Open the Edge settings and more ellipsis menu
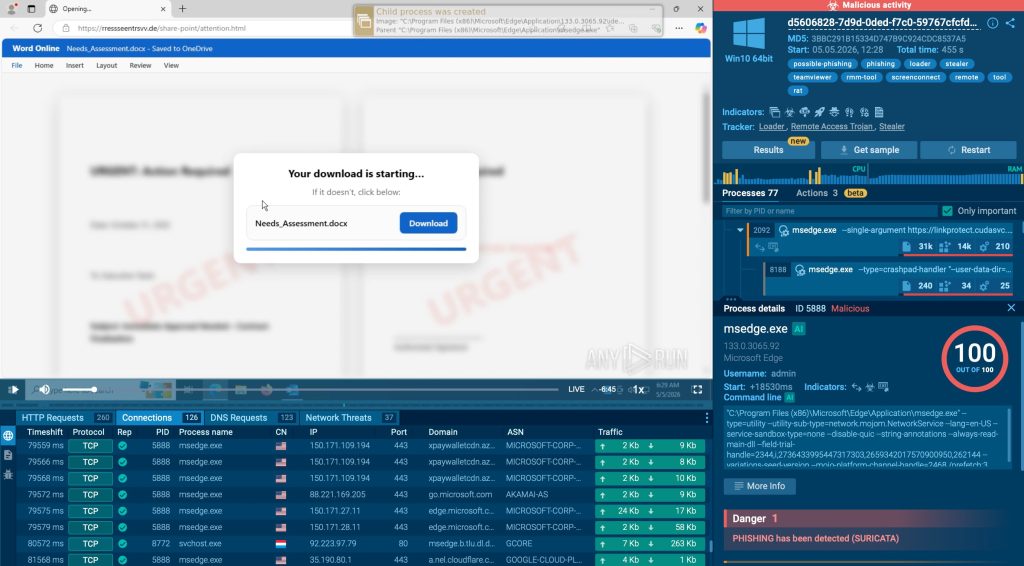Image resolution: width=1024 pixels, height=566 pixels. pos(679,28)
